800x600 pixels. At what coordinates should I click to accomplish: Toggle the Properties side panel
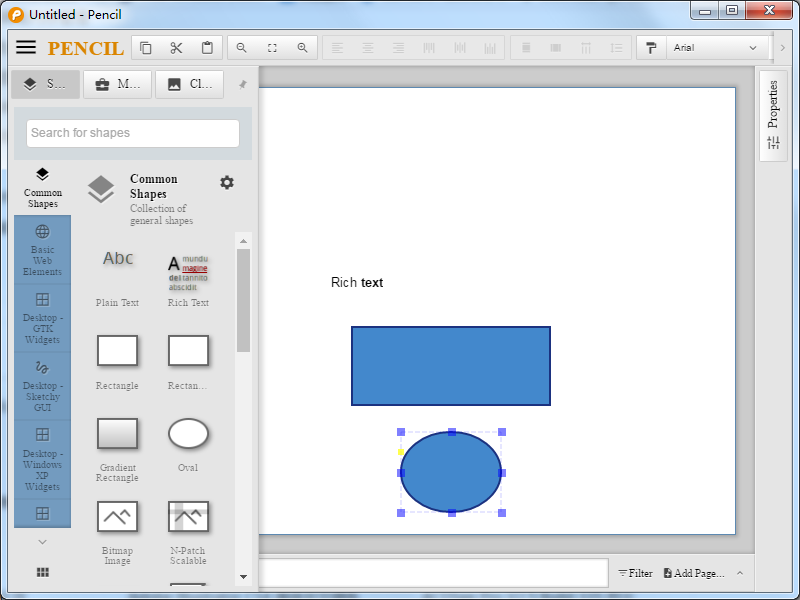point(773,116)
